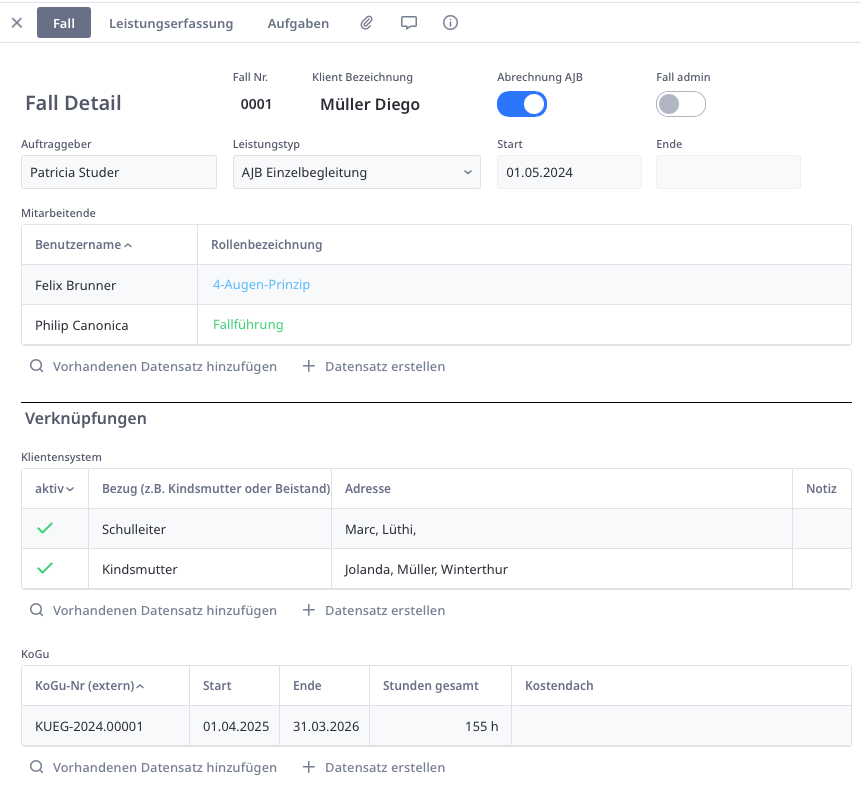Open the comments speech bubble icon
This screenshot has height=794, width=861.
pyautogui.click(x=409, y=23)
